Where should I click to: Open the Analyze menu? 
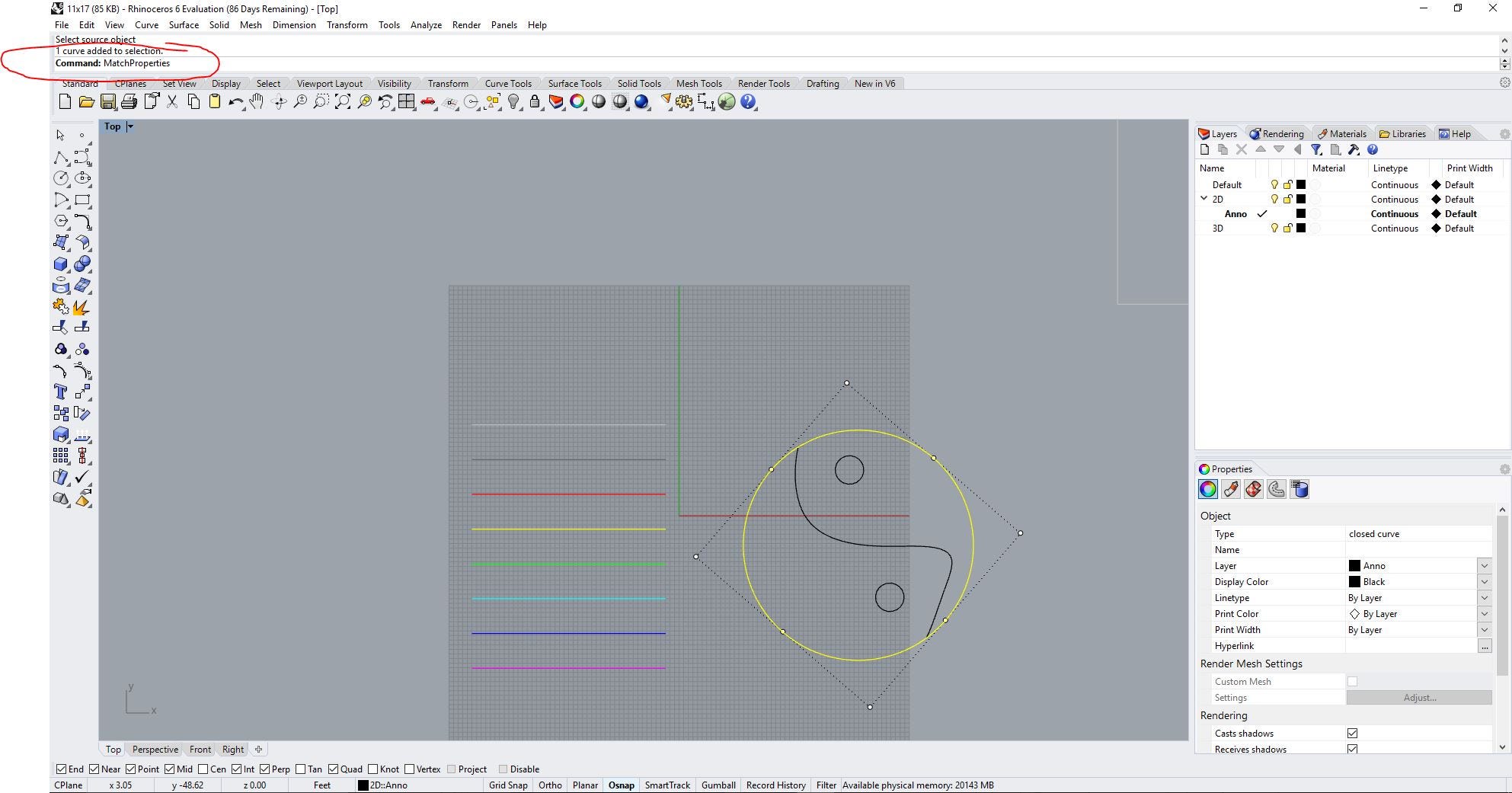(426, 25)
